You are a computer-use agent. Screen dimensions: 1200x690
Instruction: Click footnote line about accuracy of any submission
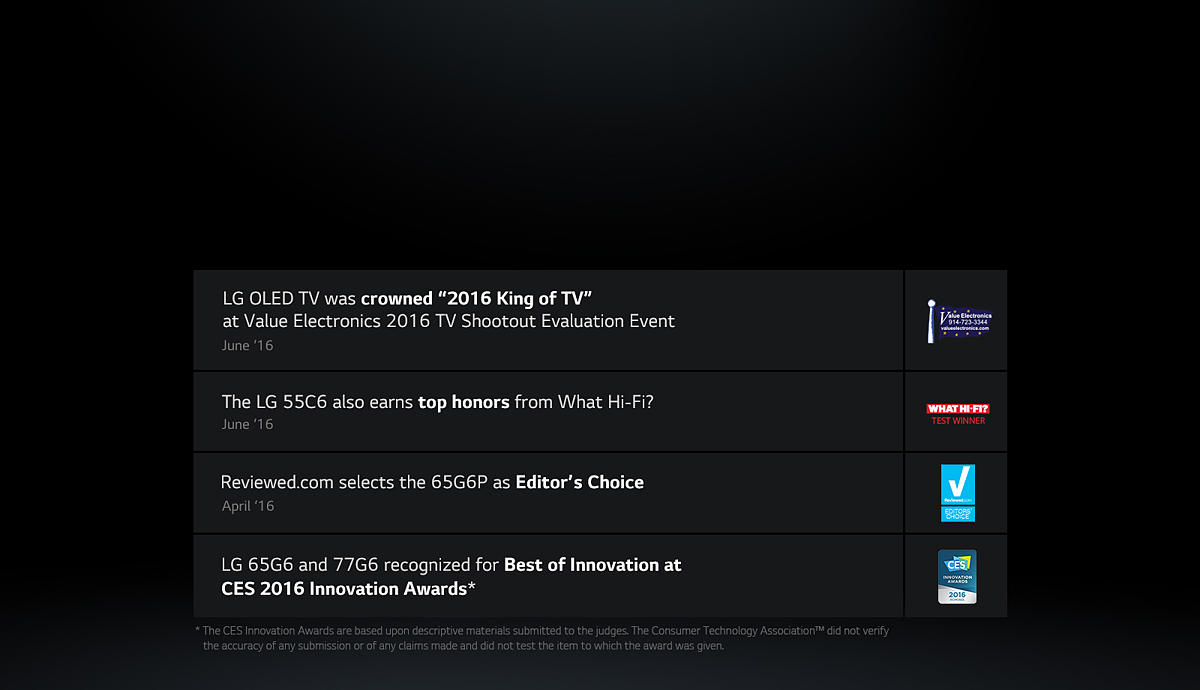tap(463, 646)
